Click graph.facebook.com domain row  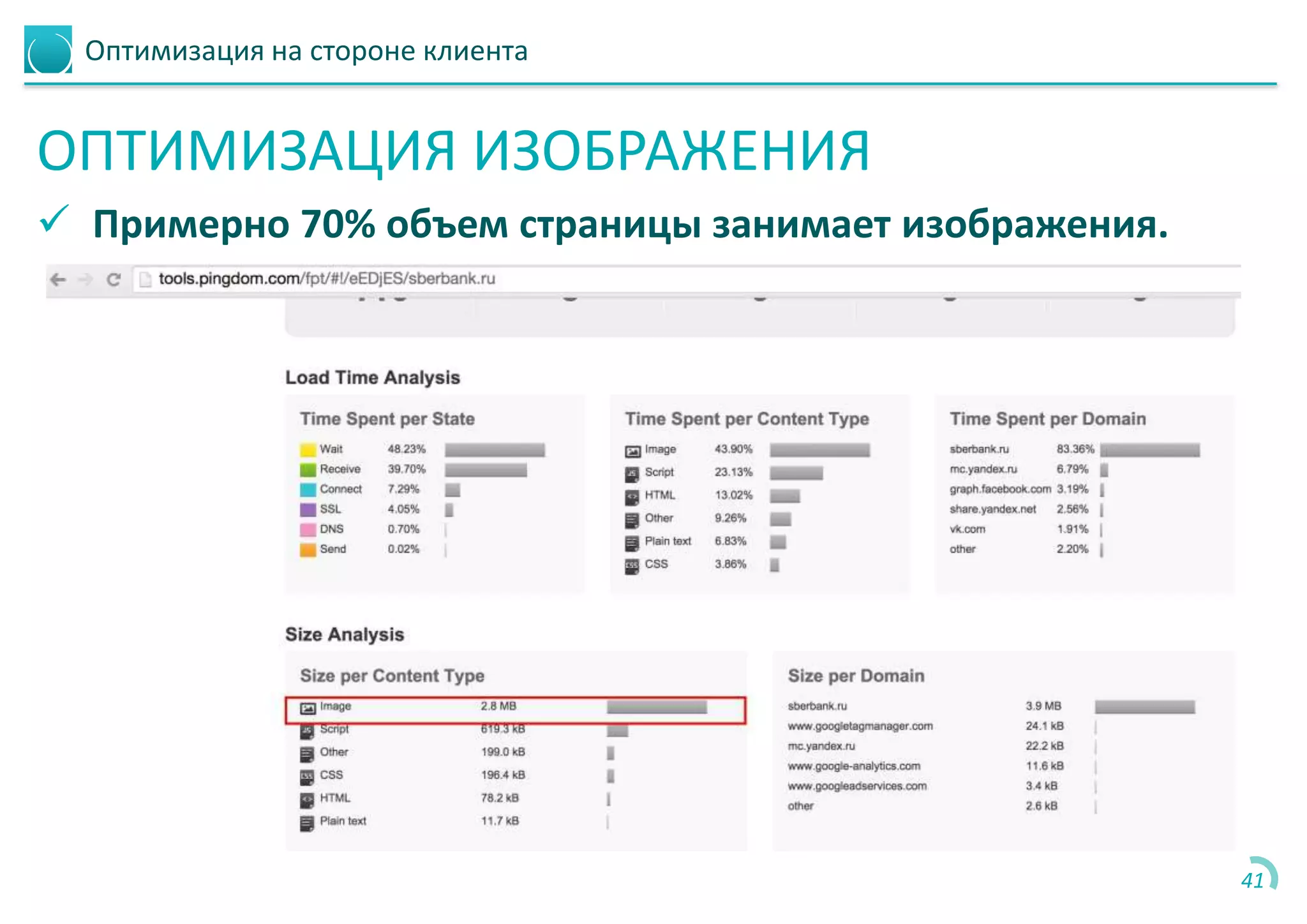tap(1028, 489)
